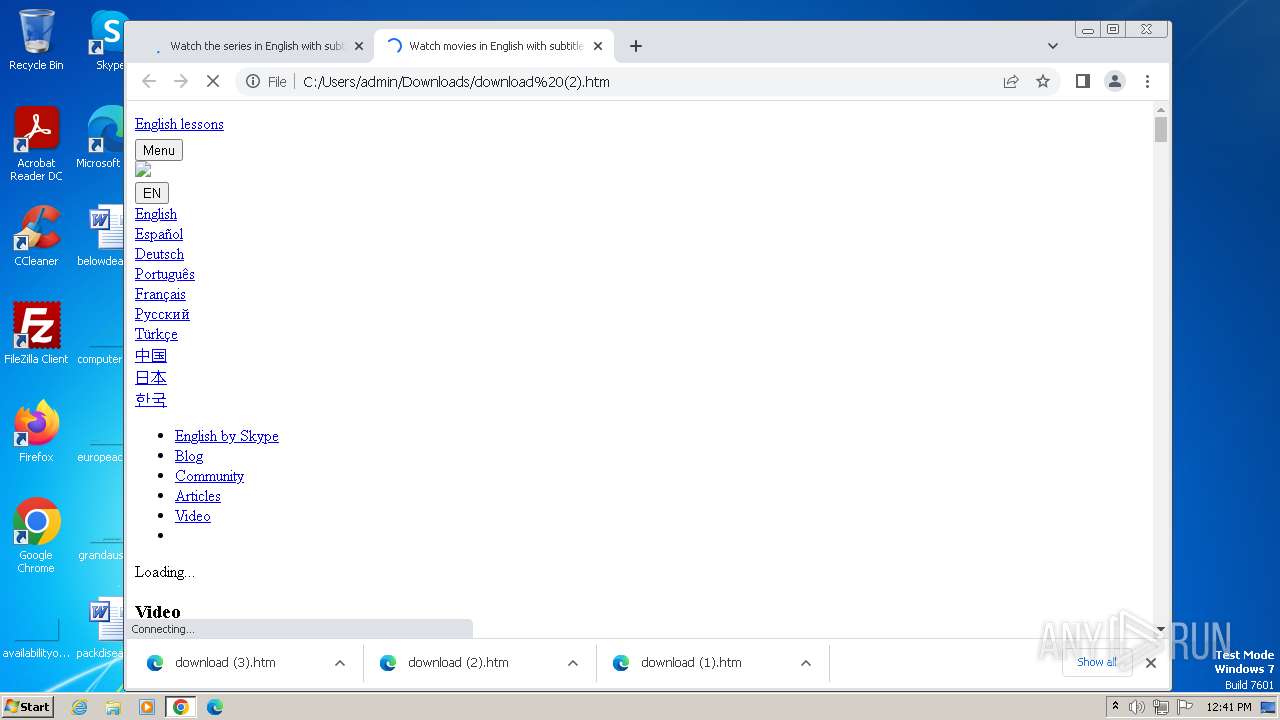Screen dimensions: 1280x720
Task: Open Blog link
Action: tap(189, 456)
